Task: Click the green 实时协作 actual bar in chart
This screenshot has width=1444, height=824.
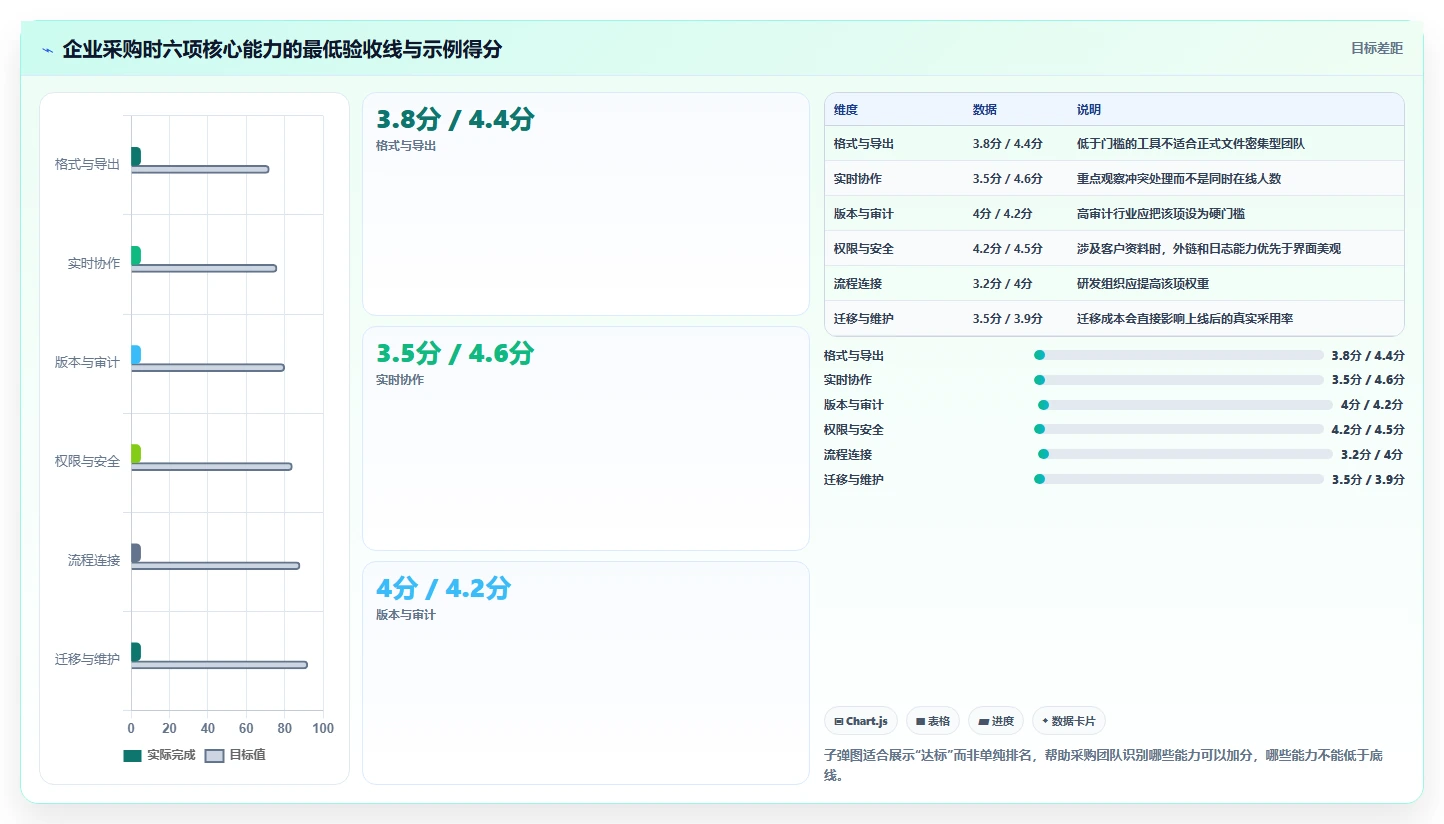Action: pyautogui.click(x=136, y=255)
